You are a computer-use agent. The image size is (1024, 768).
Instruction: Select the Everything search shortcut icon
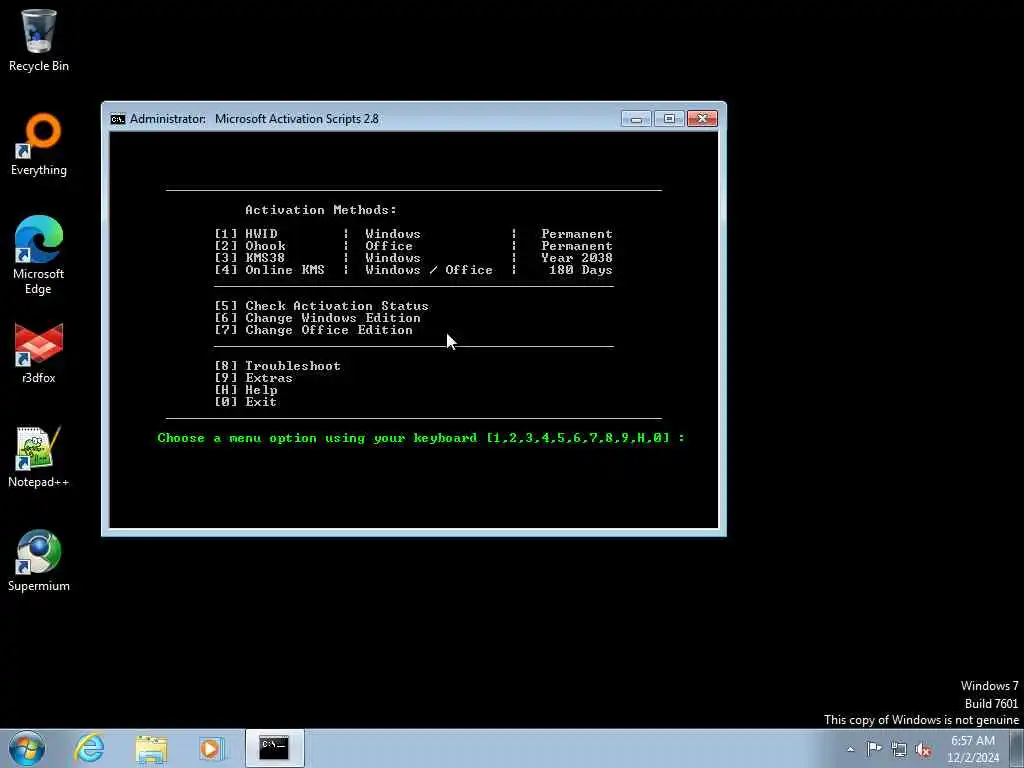tap(39, 144)
